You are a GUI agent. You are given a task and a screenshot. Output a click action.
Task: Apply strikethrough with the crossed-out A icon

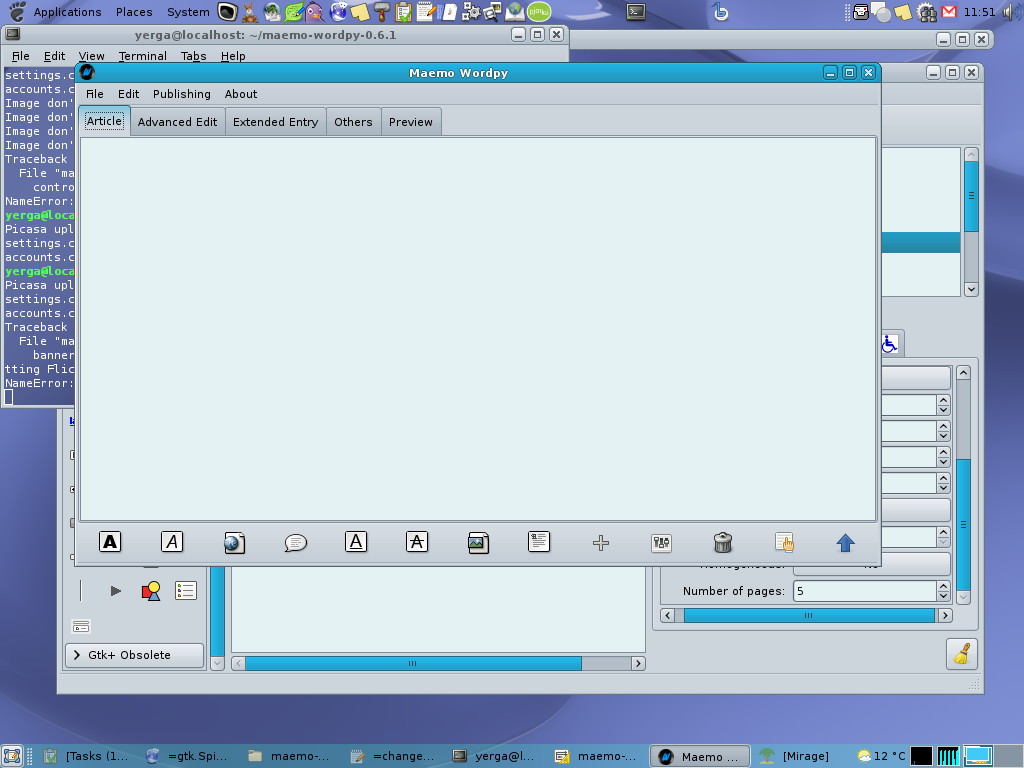(417, 542)
